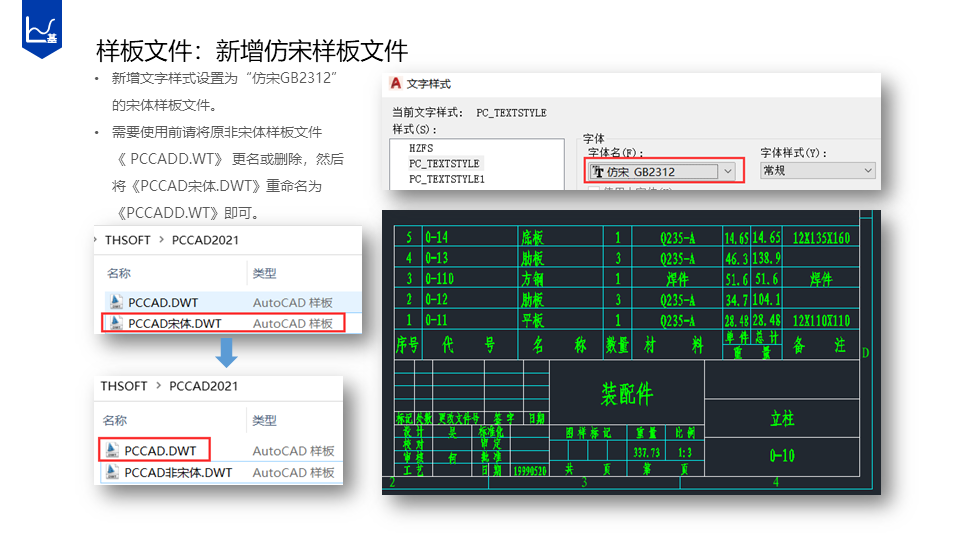Click the file icon next to PCCAD宋体.DWT
Viewport: 960px width, 540px height.
tap(116, 323)
